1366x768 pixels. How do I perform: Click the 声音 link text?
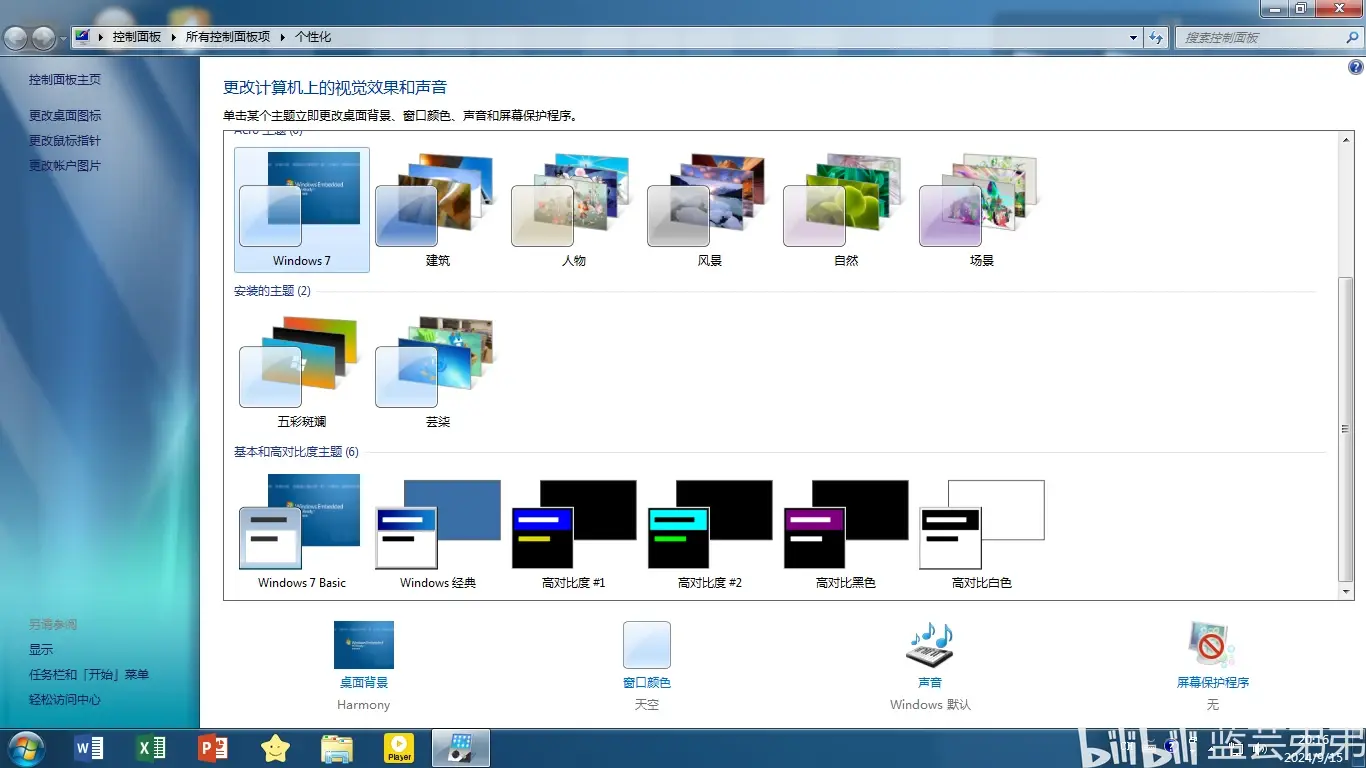930,683
